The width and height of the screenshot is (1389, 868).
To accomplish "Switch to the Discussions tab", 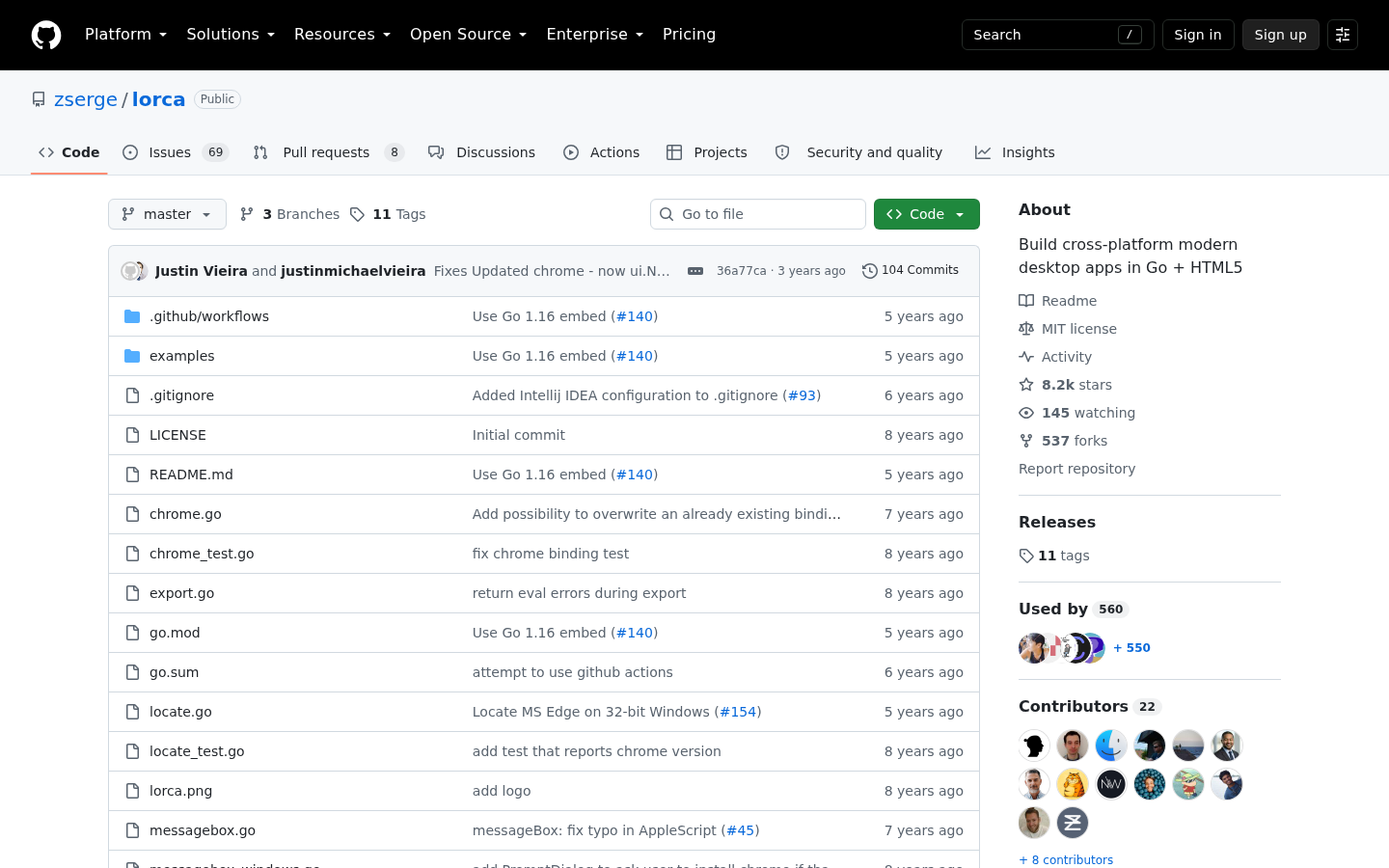I will pos(482,152).
